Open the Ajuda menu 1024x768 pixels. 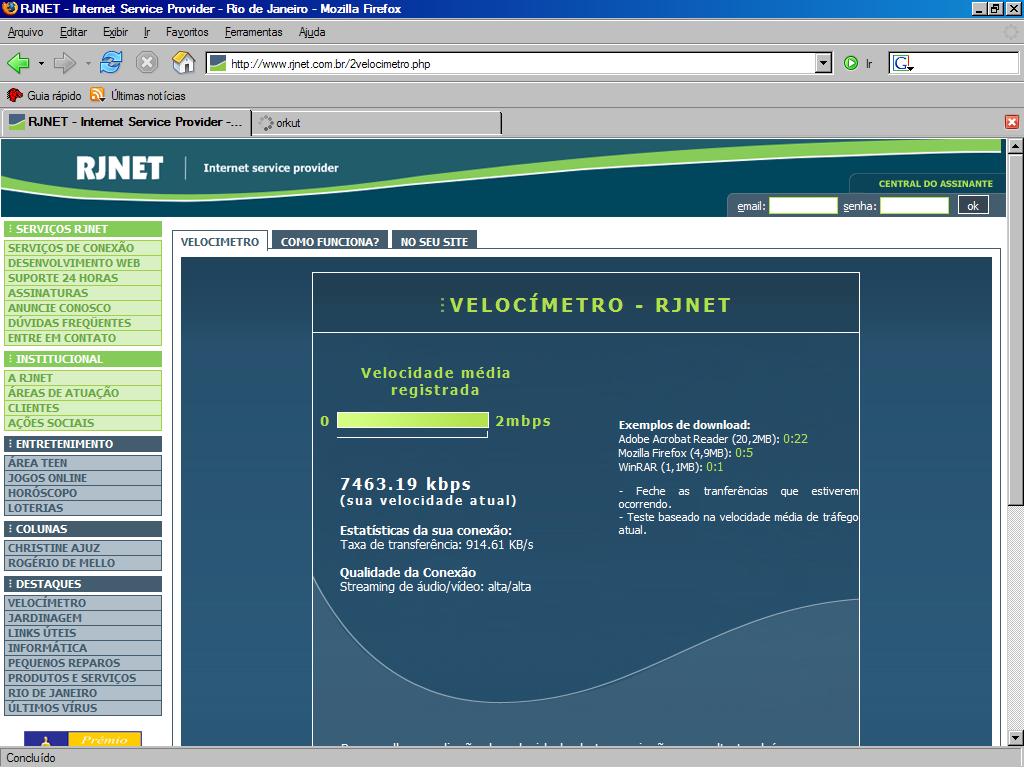312,32
